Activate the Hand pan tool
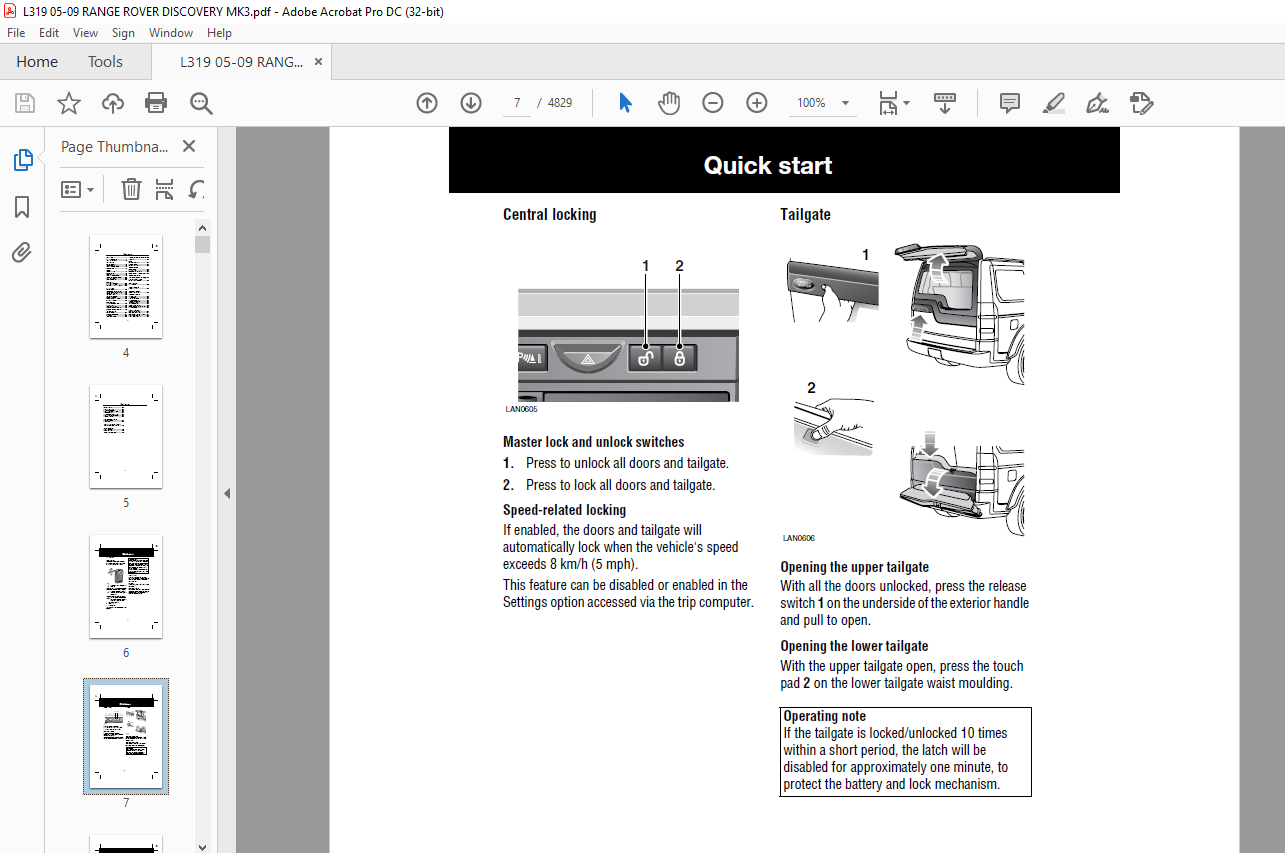This screenshot has width=1285, height=853. click(x=669, y=103)
